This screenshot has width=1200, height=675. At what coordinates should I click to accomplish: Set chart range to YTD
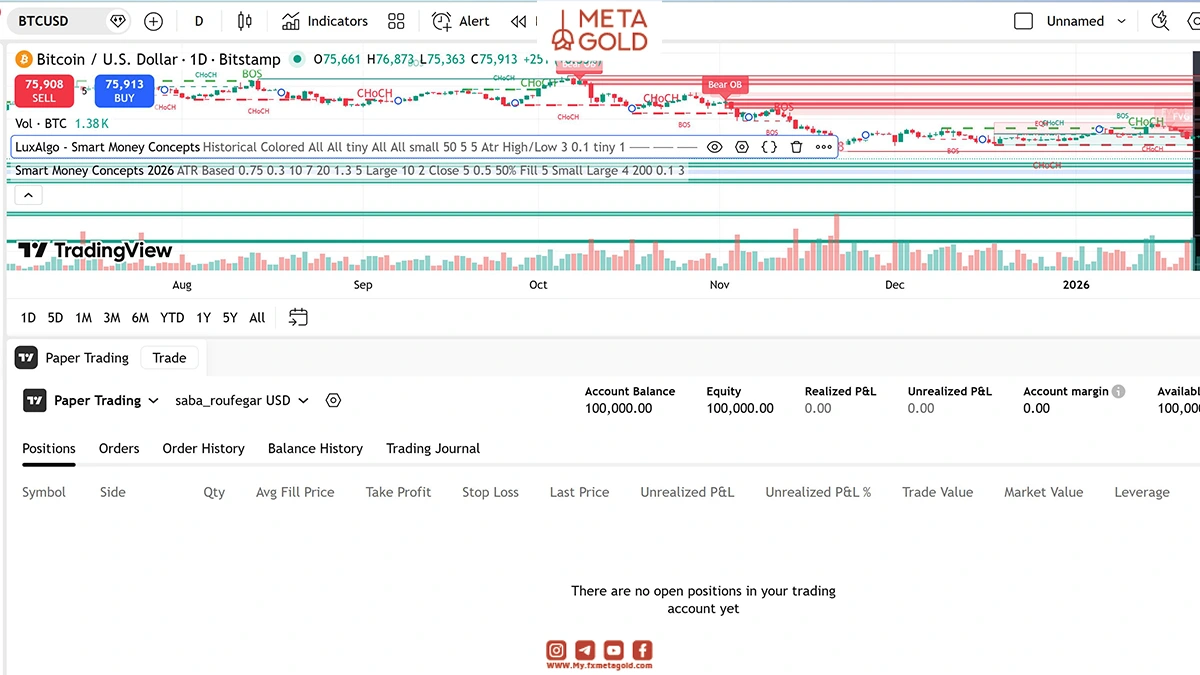(x=172, y=318)
